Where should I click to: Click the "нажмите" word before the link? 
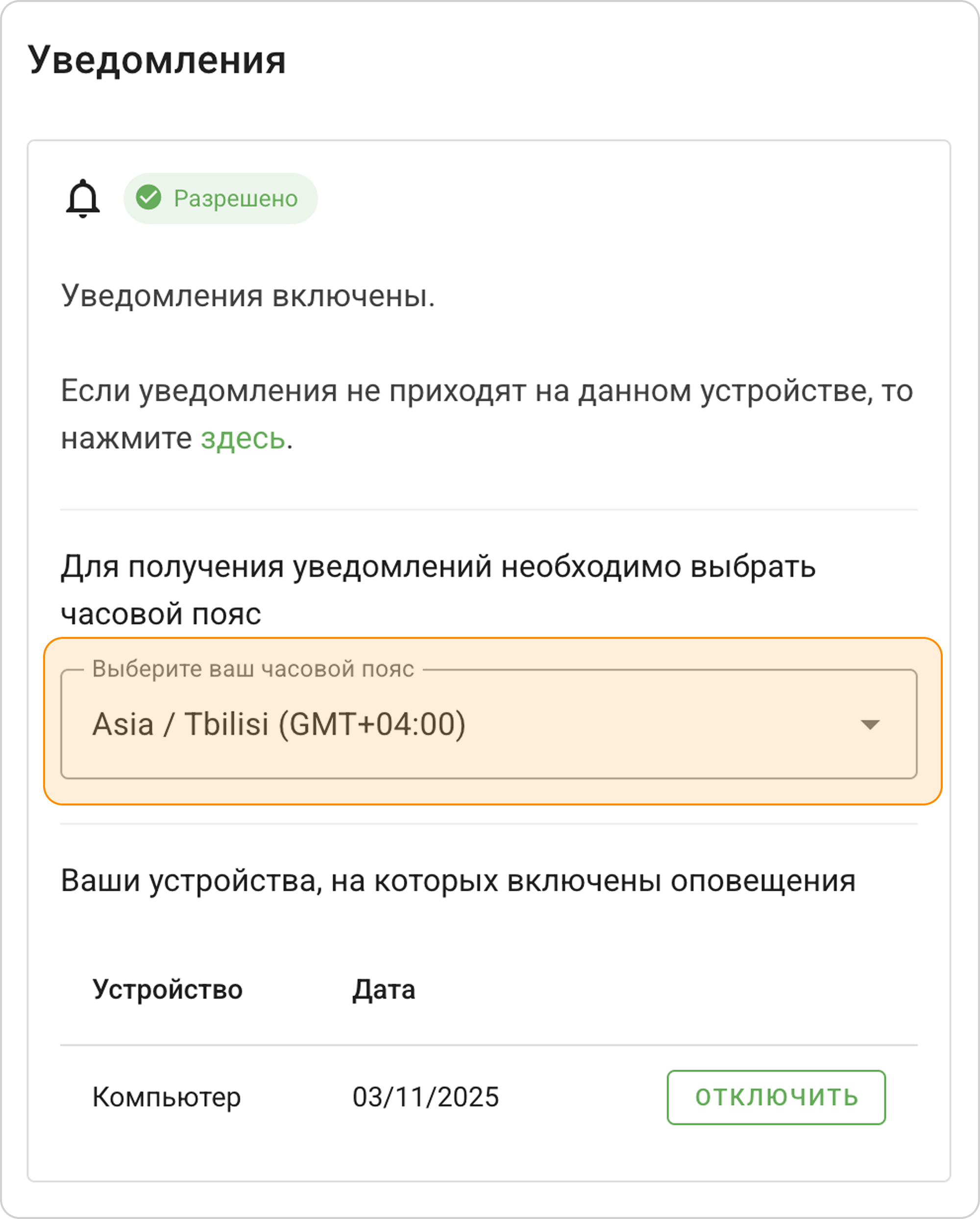click(126, 438)
